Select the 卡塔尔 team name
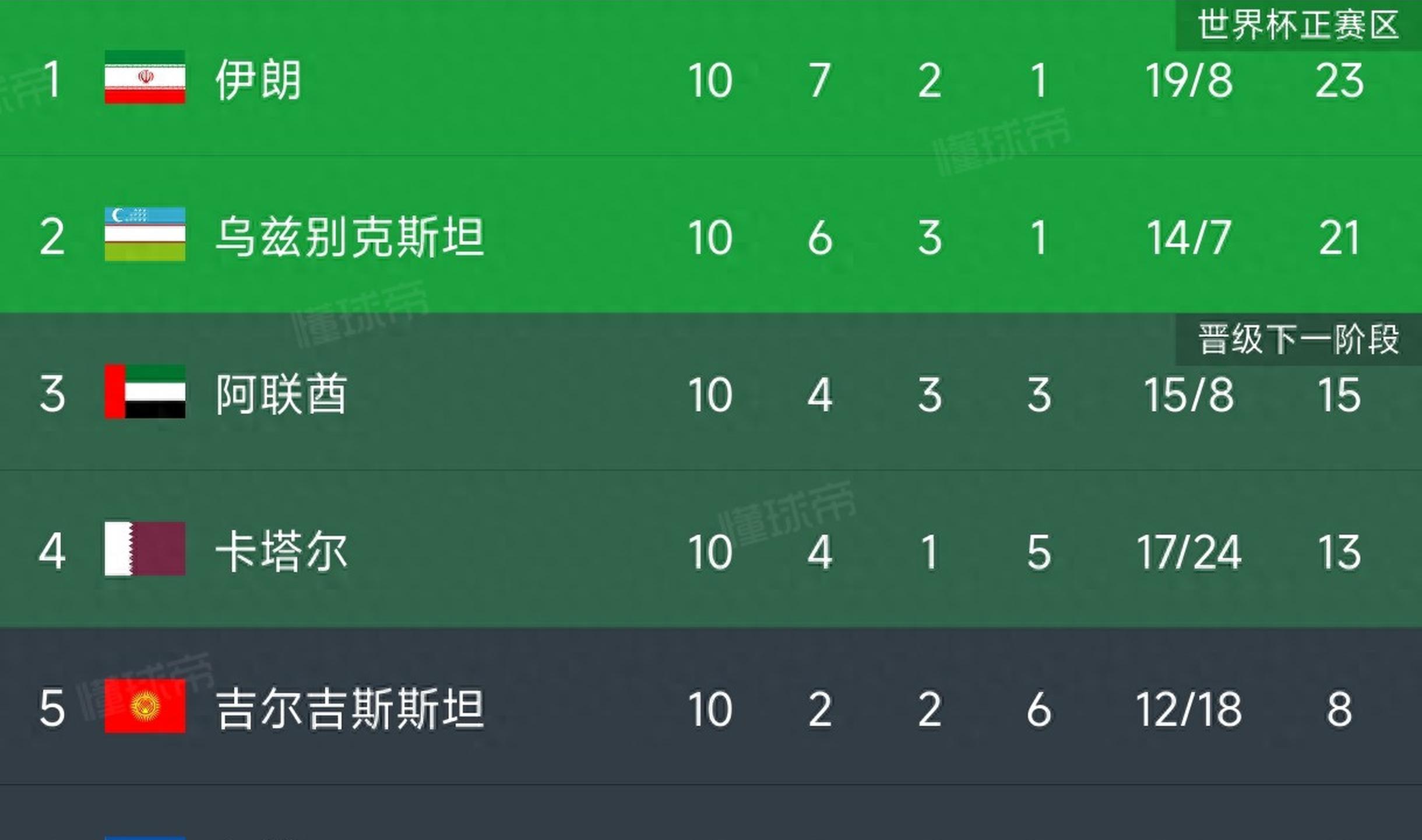The height and width of the screenshot is (840, 1422). [281, 552]
